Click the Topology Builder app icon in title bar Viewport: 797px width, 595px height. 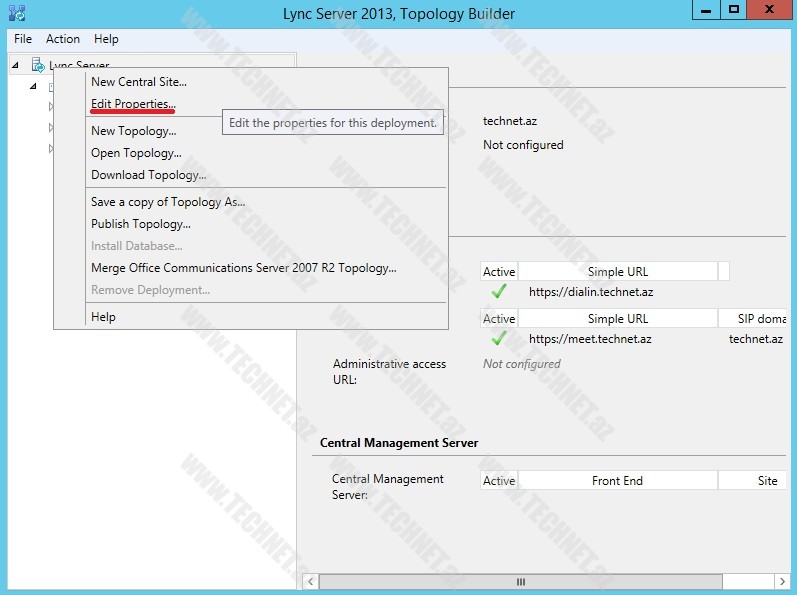click(x=17, y=13)
